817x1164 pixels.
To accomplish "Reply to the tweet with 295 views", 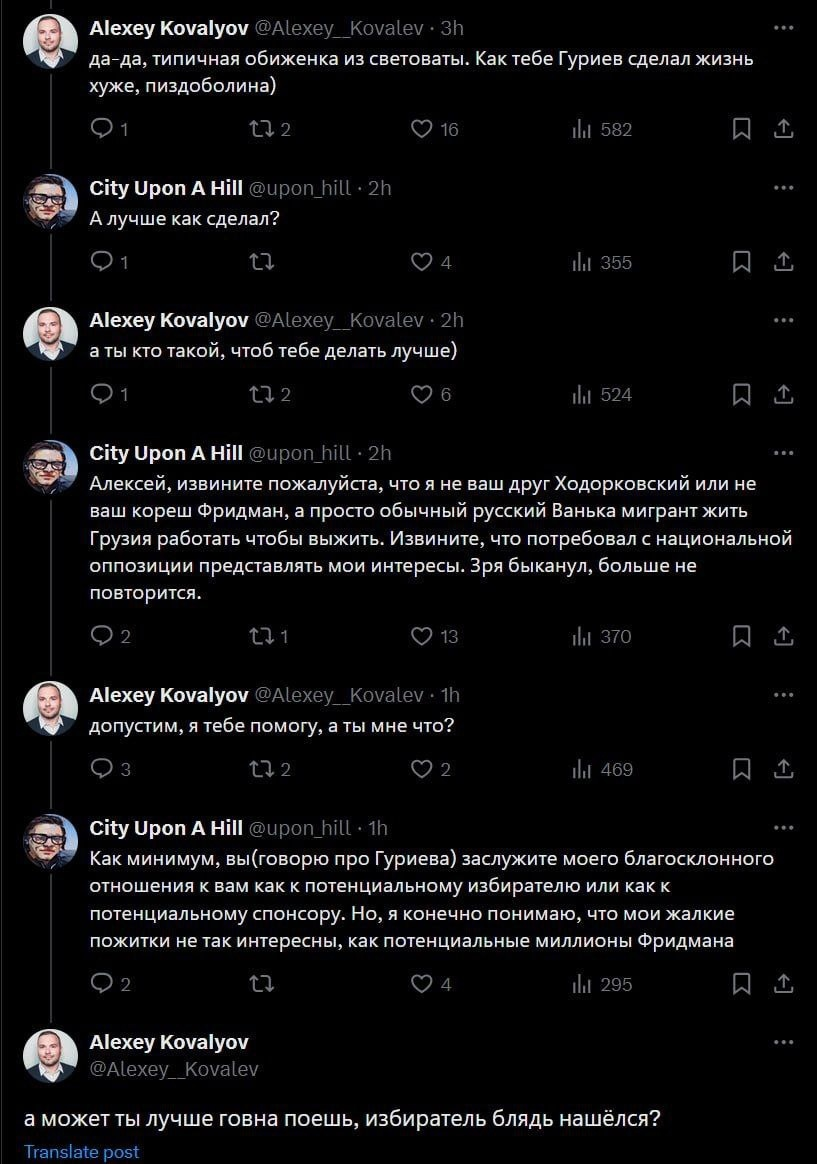I will tap(102, 984).
